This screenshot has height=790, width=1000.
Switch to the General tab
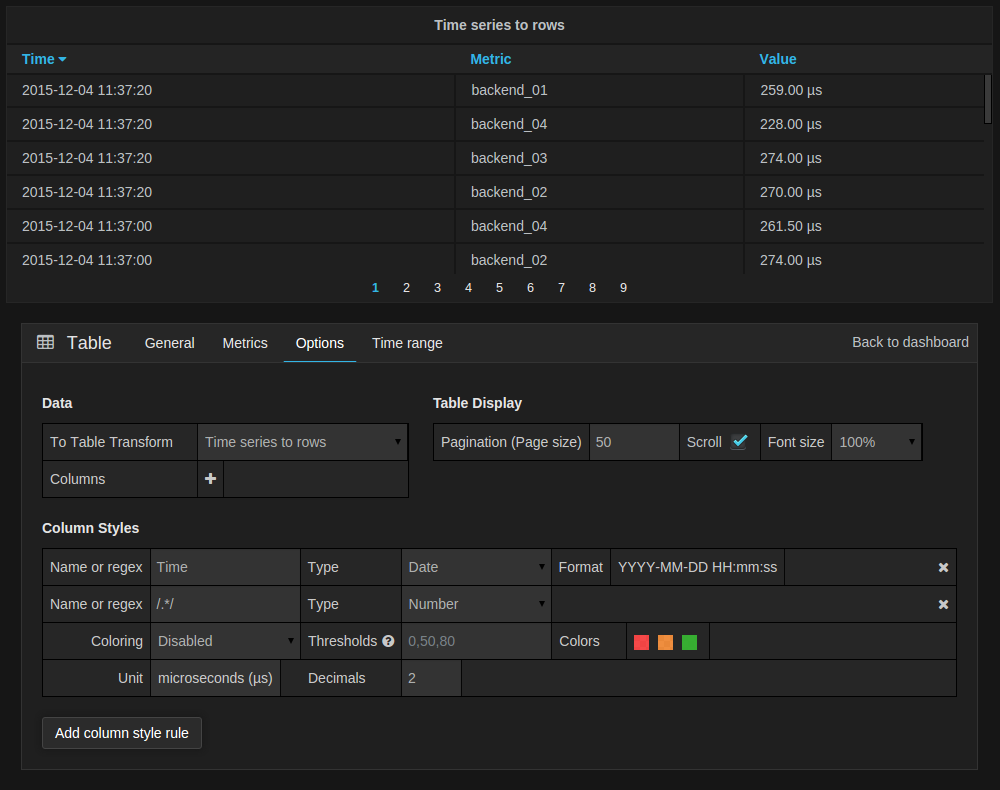pyautogui.click(x=170, y=343)
